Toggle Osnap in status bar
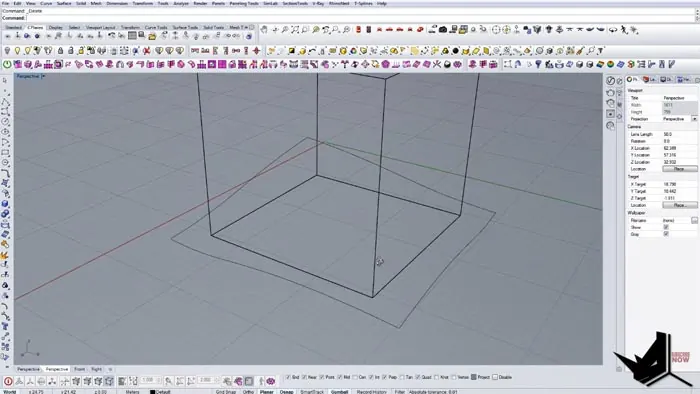Viewport: 700px width, 394px height. pos(287,392)
